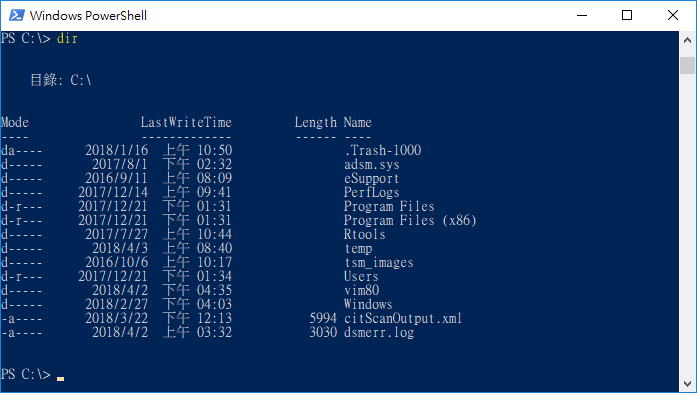The width and height of the screenshot is (697, 393).
Task: Minimize the Windows PowerShell window
Action: pyautogui.click(x=582, y=16)
